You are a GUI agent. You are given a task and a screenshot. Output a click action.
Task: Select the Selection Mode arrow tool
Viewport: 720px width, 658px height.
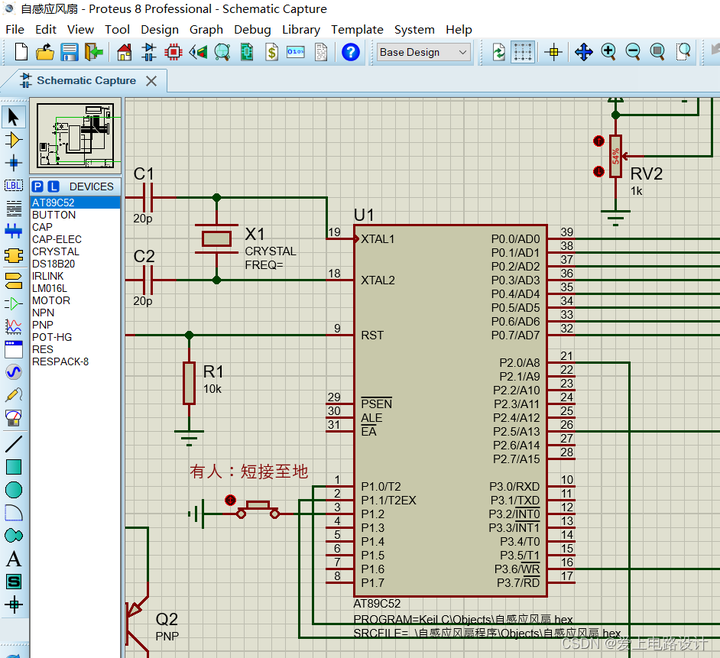14,117
